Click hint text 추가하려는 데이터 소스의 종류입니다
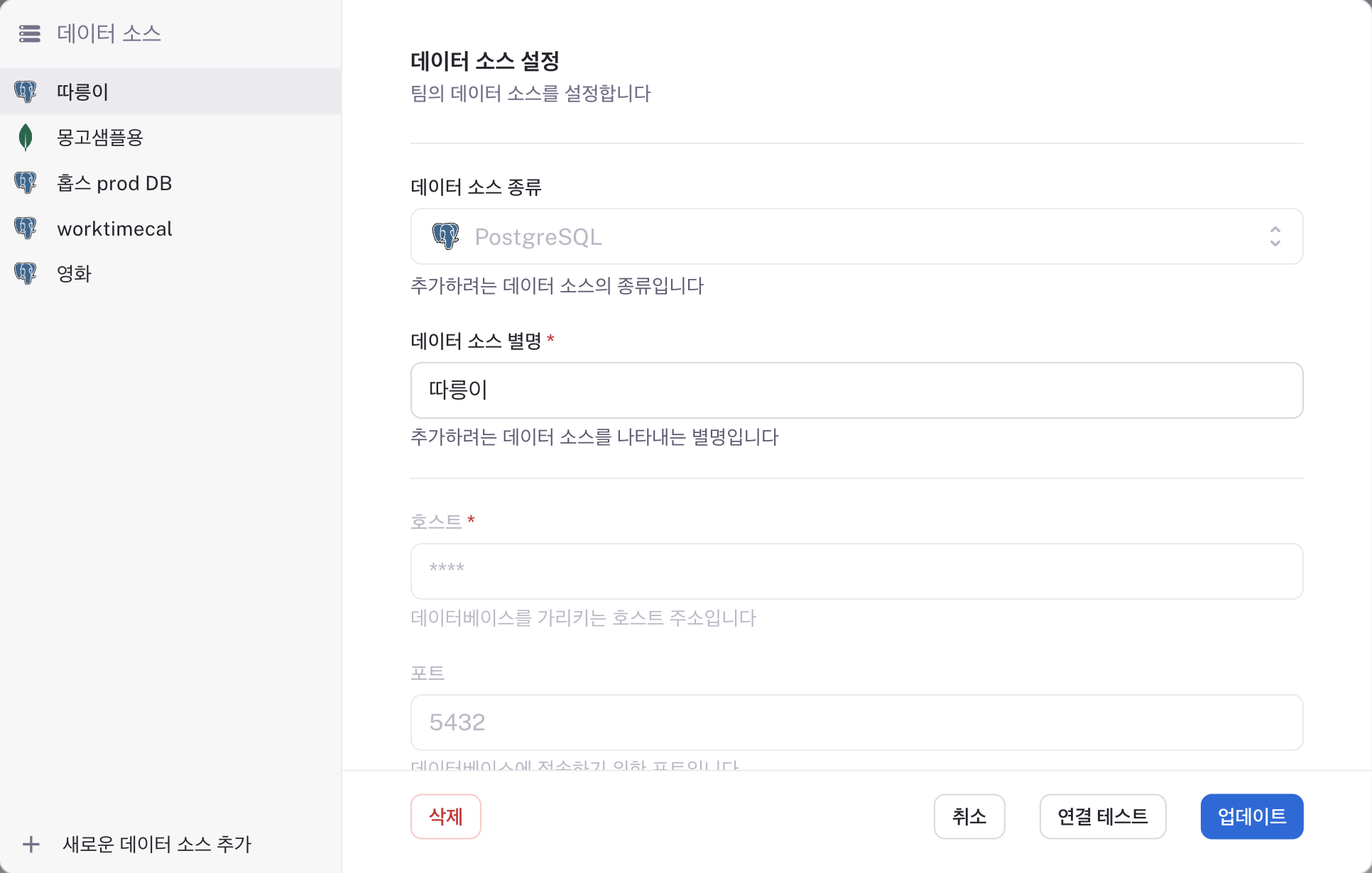 pos(557,286)
